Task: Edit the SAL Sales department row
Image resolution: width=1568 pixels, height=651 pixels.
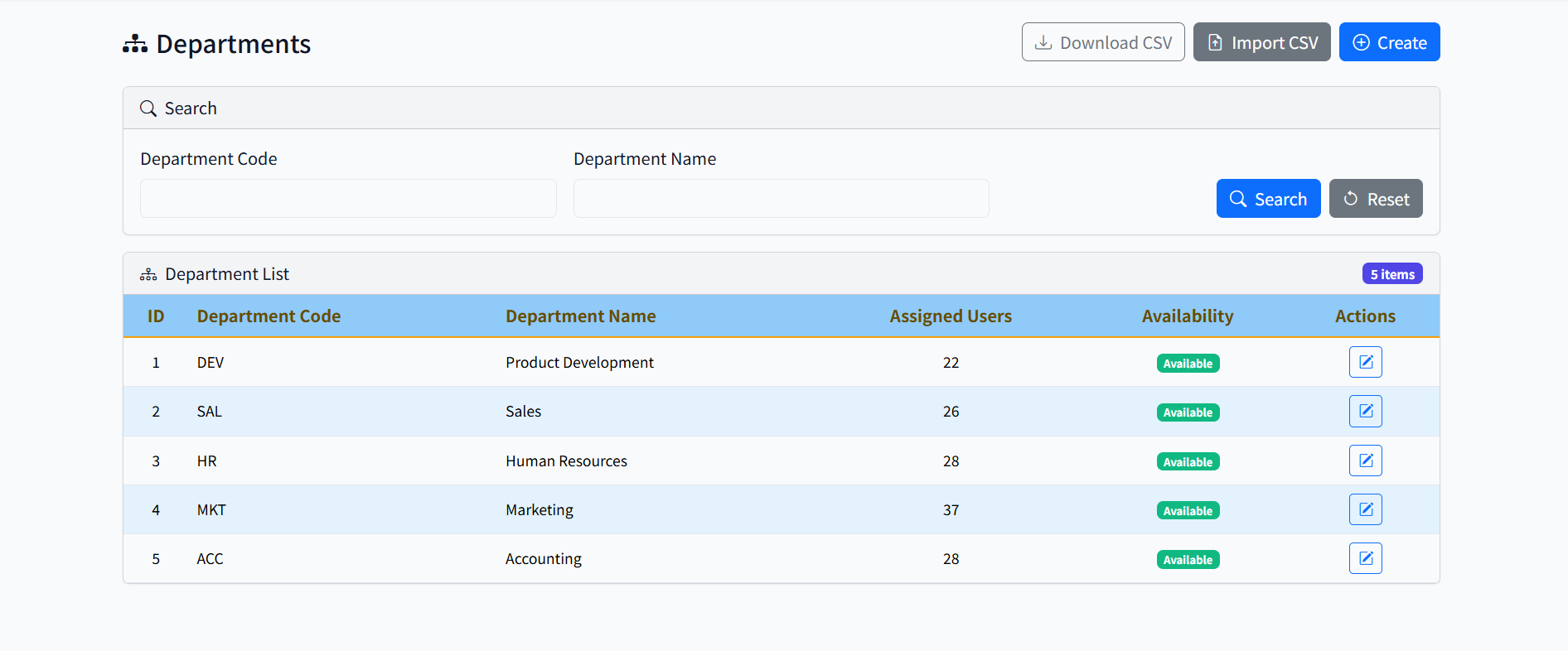Action: point(1365,411)
